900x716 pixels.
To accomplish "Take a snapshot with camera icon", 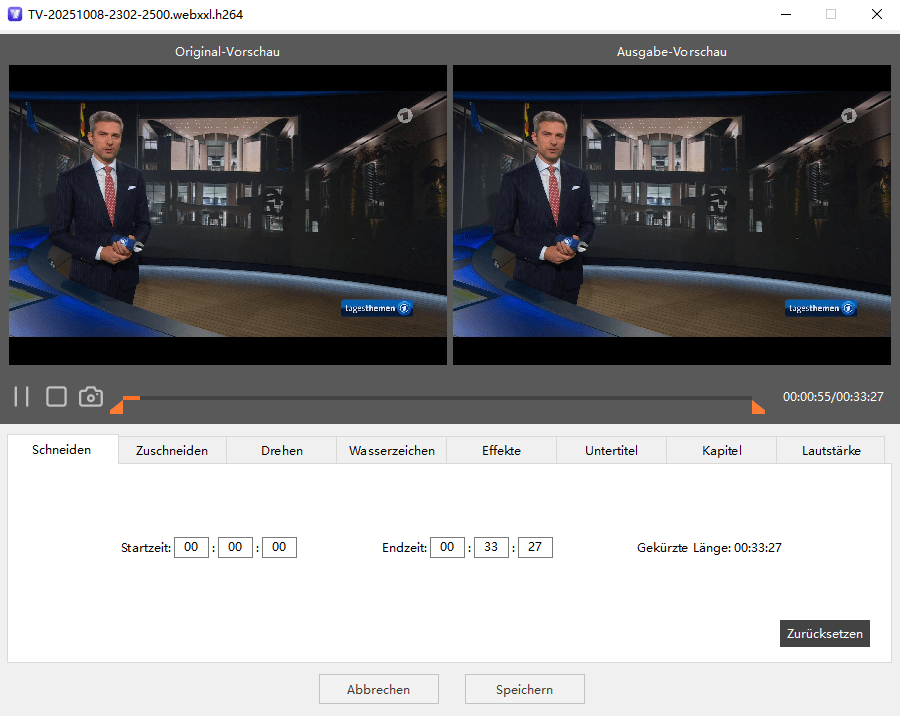I will (91, 397).
